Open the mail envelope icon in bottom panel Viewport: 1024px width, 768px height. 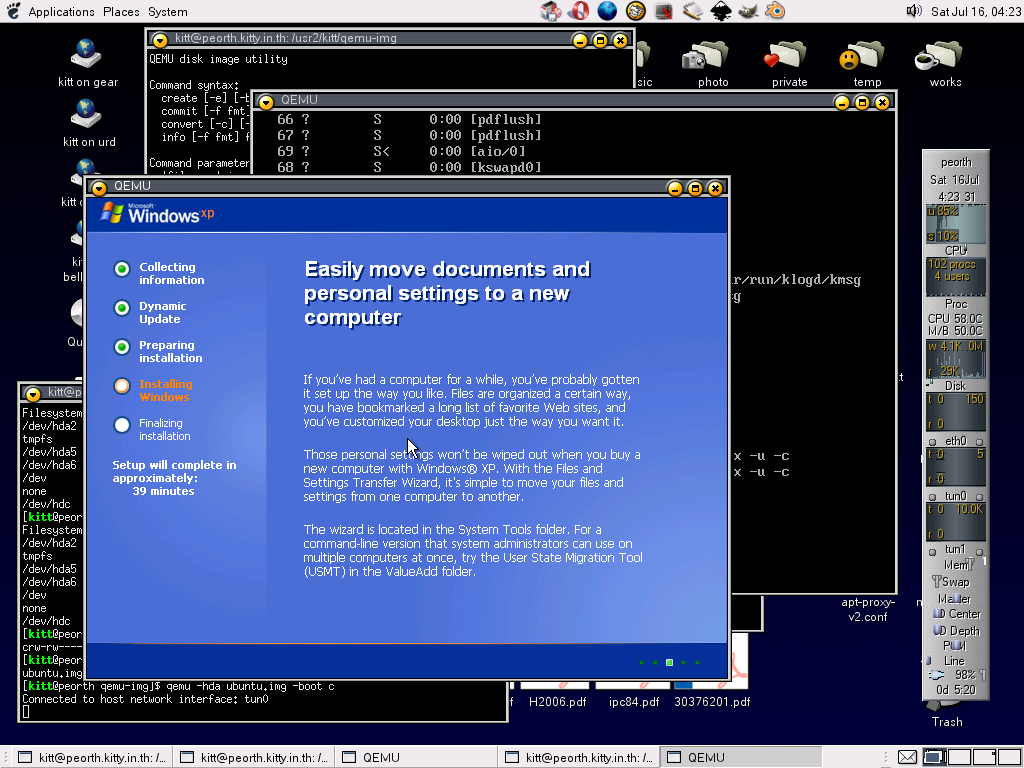click(x=907, y=757)
